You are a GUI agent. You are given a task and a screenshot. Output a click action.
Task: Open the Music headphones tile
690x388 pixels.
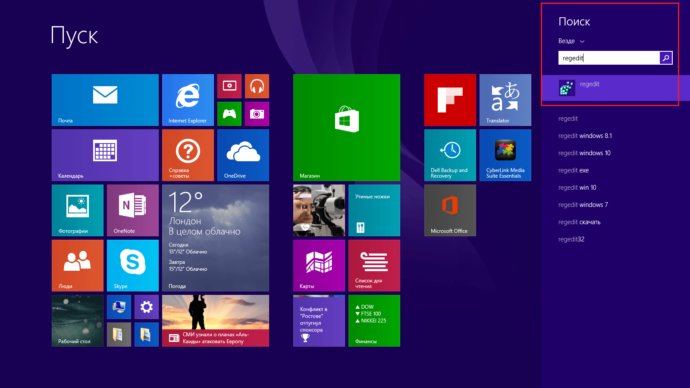[x=257, y=86]
